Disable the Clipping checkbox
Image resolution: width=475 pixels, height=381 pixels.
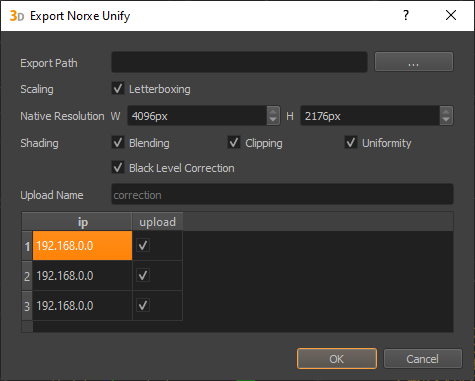coord(234,142)
